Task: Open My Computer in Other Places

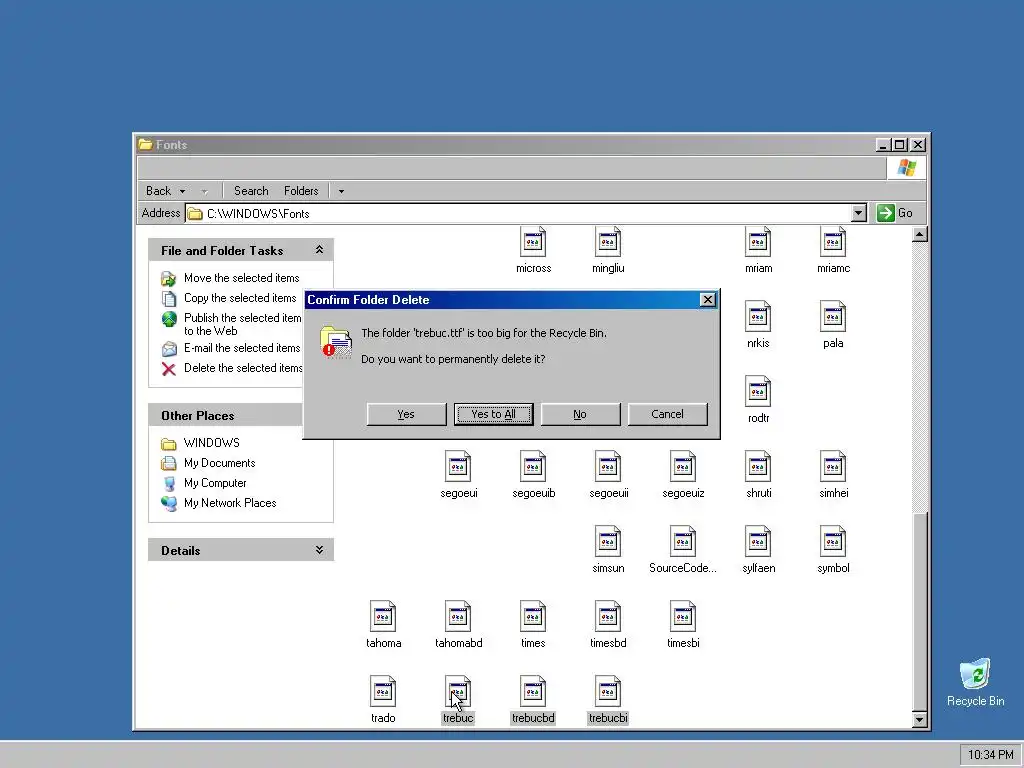Action: (215, 483)
